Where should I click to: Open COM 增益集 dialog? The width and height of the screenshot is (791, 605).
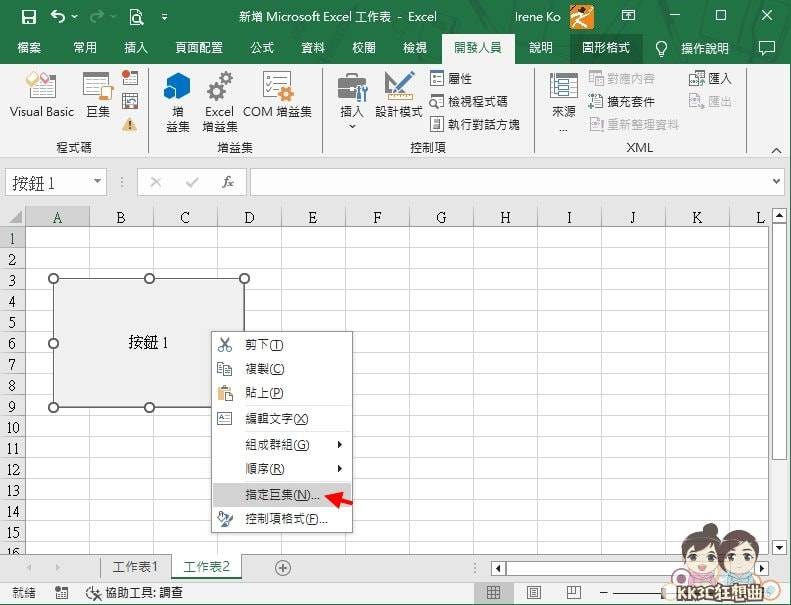(277, 97)
